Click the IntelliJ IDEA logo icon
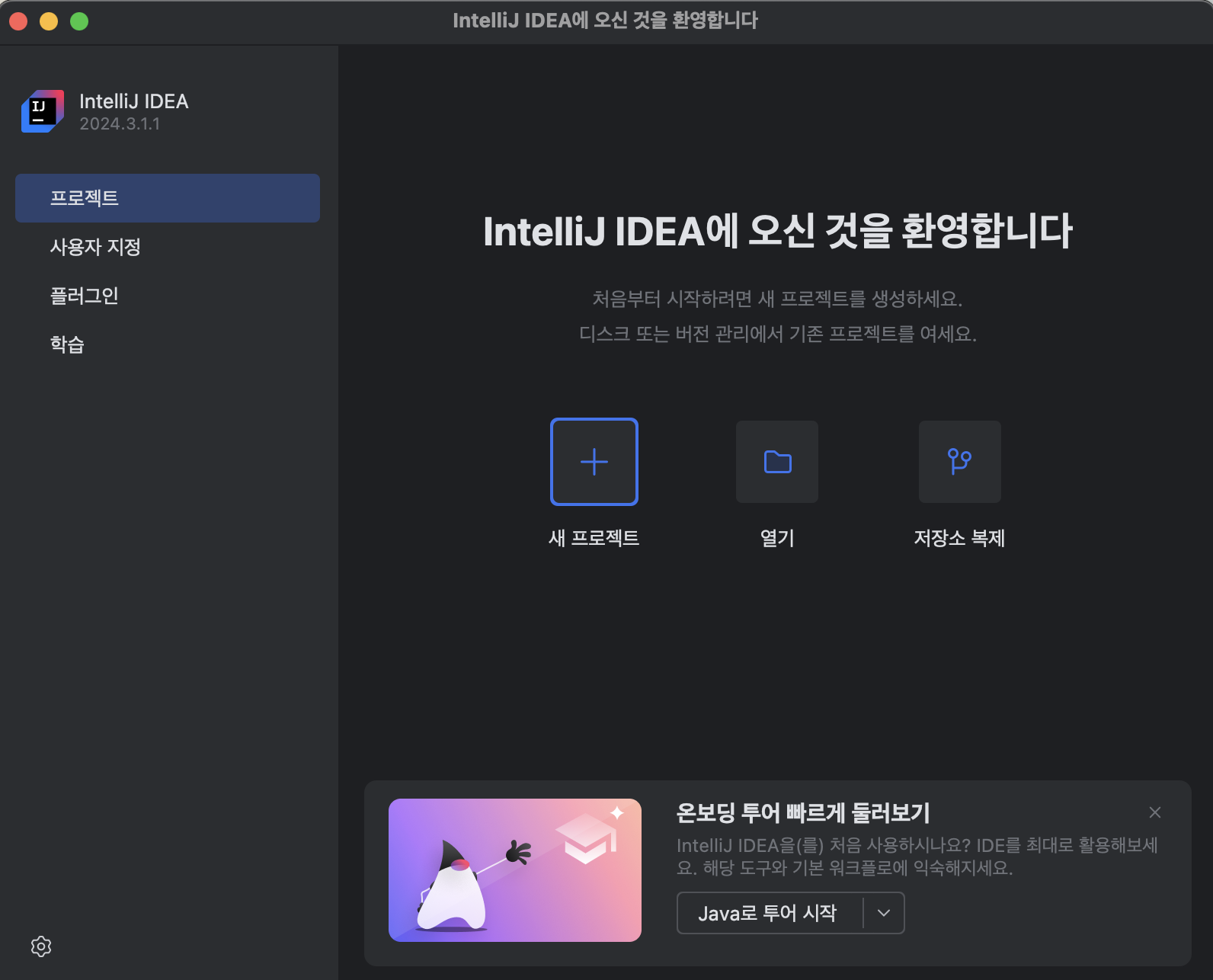 43,111
